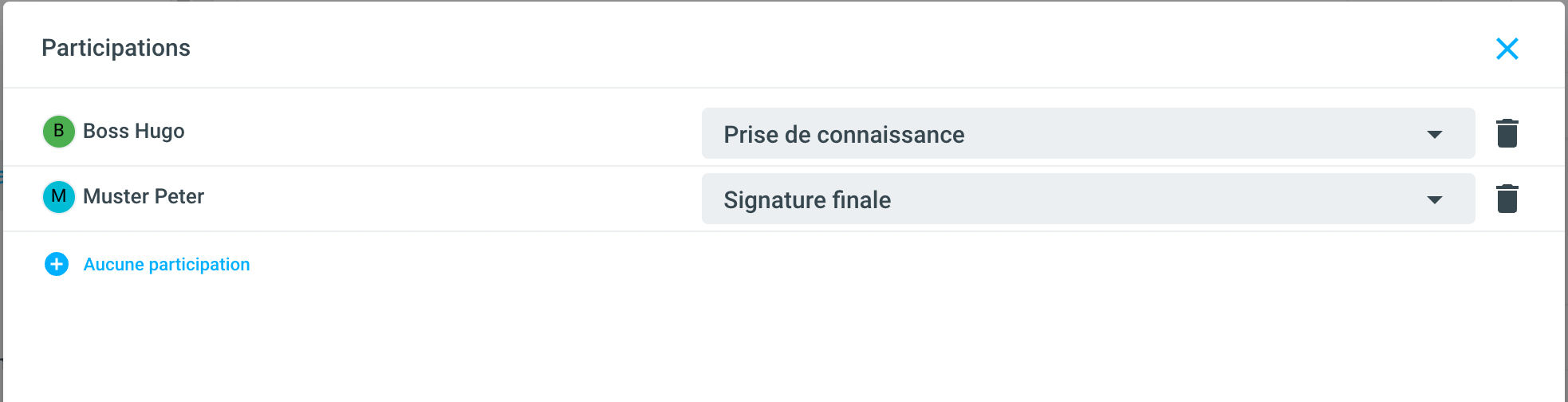Viewport: 1568px width, 402px height.
Task: Close the Participations dialog
Action: pyautogui.click(x=1507, y=49)
